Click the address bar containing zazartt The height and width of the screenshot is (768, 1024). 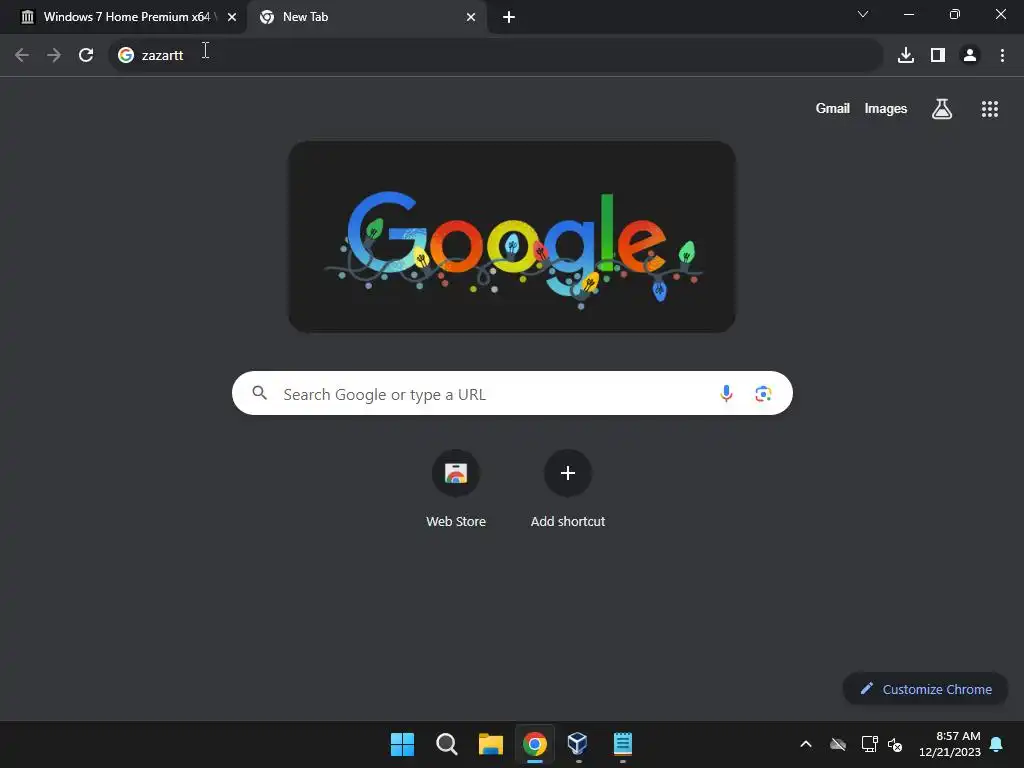[496, 55]
